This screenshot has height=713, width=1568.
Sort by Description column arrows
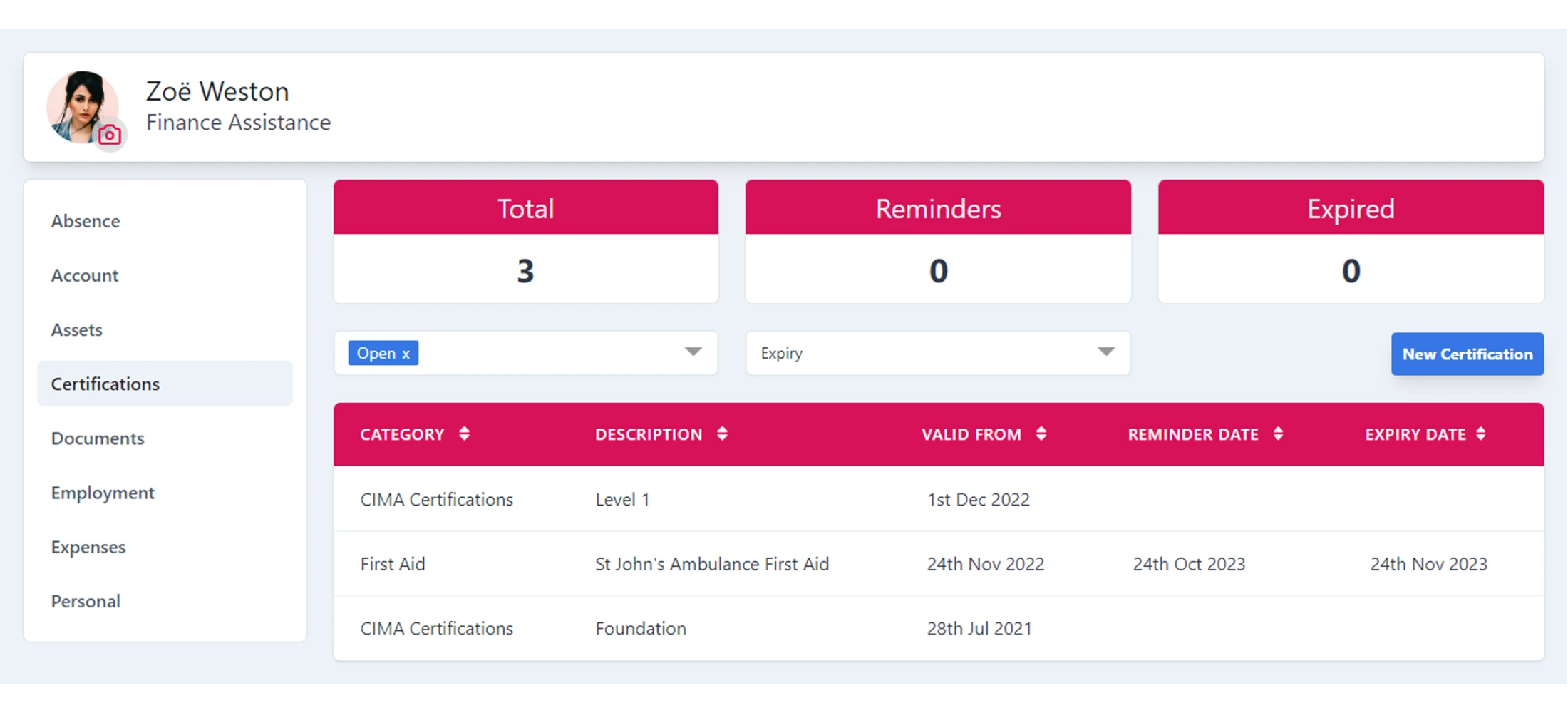coord(722,434)
